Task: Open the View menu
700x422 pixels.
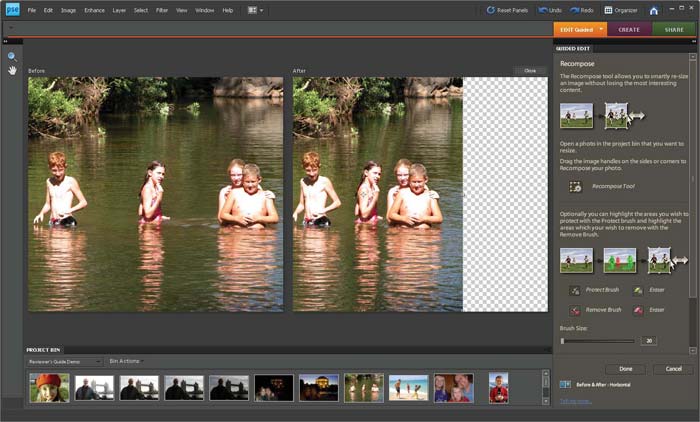Action: [181, 10]
